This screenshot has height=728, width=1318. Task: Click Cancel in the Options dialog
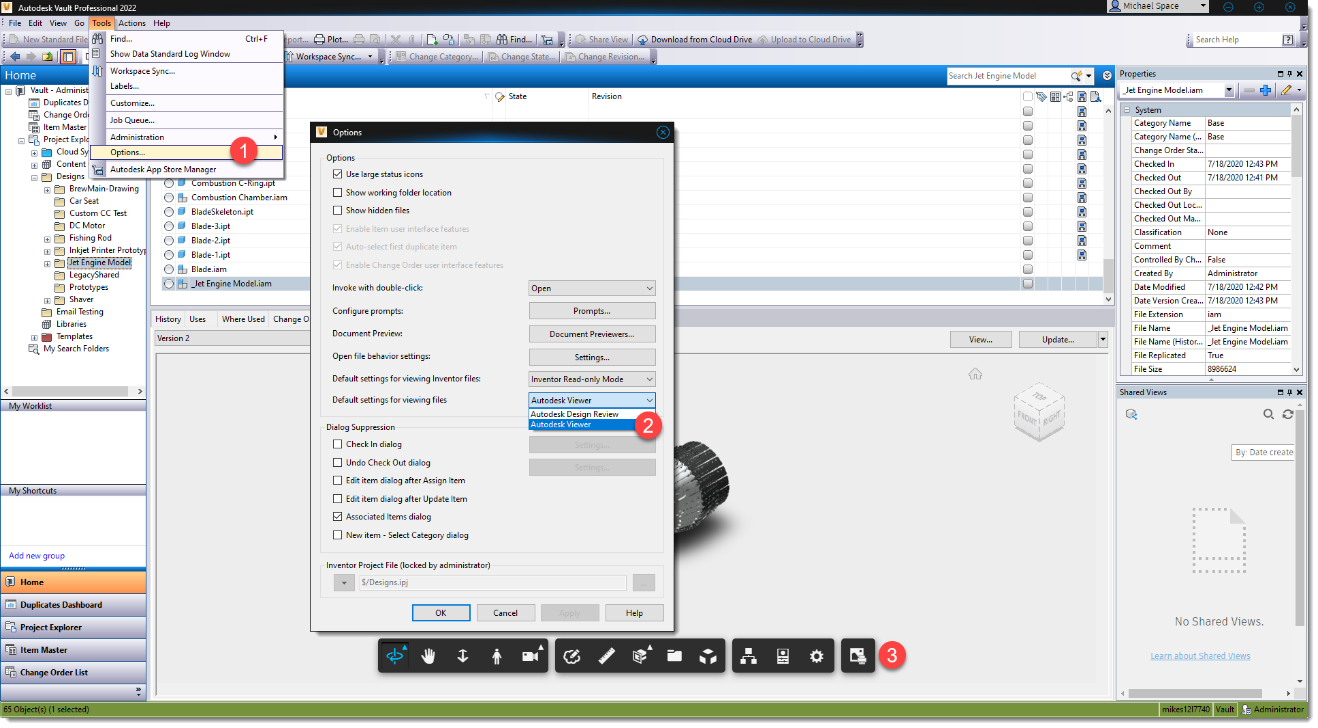[x=506, y=613]
